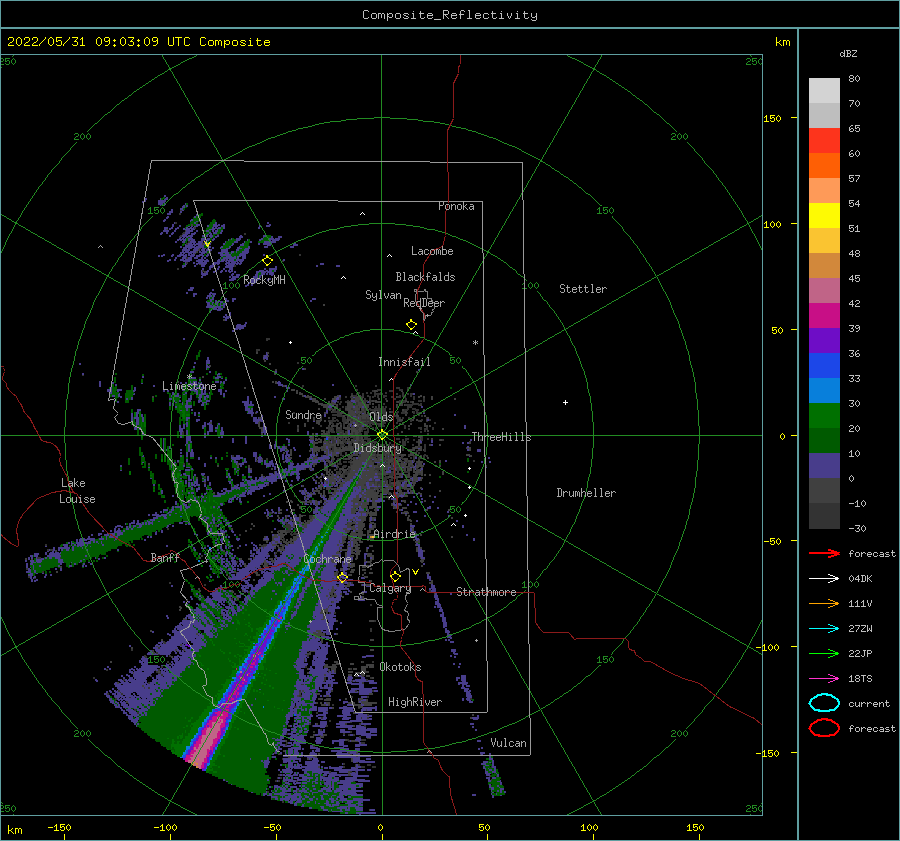
Task: Click the cyan 27ZW arrow icon
Action: 824,629
